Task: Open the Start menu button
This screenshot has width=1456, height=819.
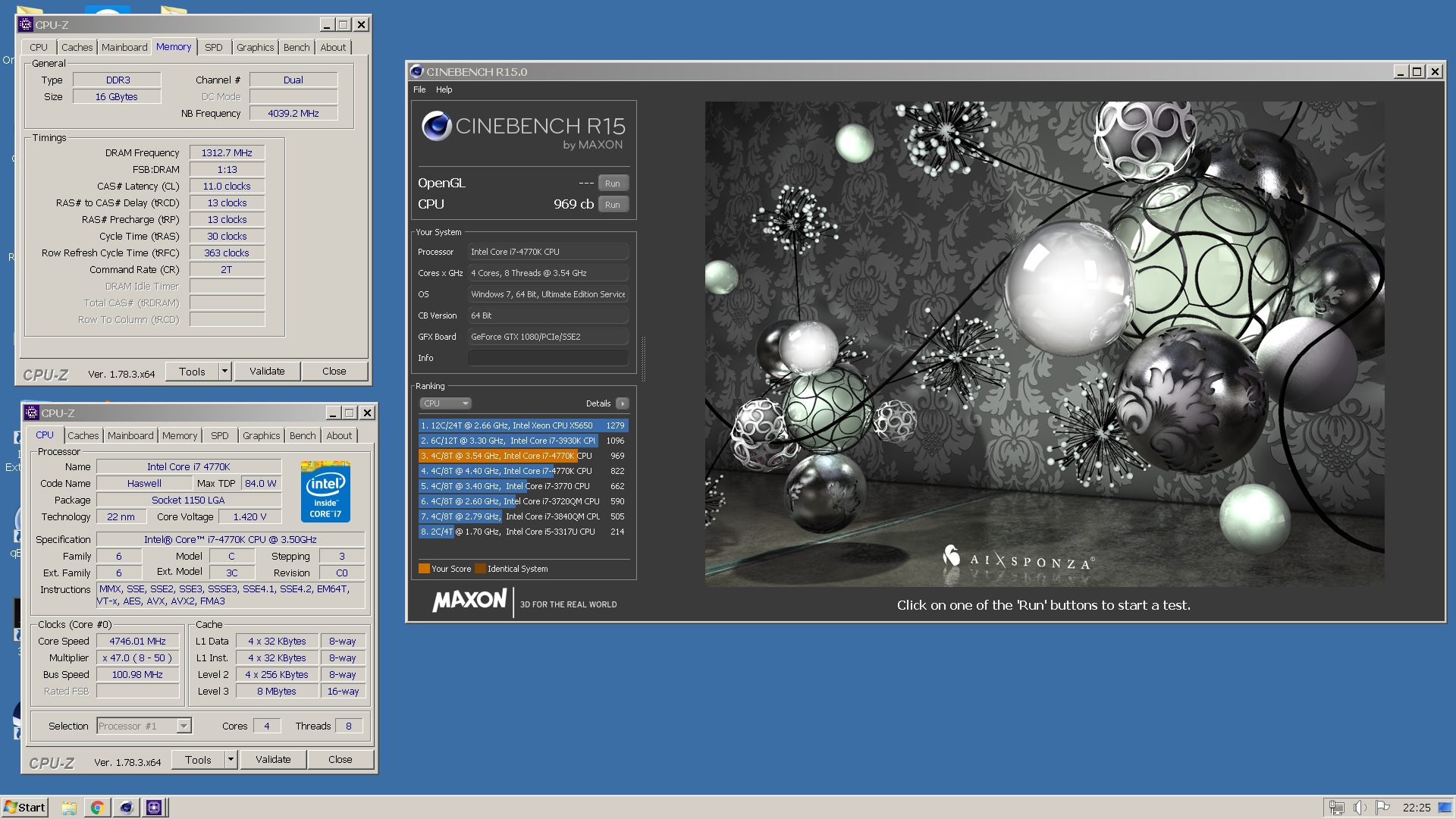Action: [25, 808]
